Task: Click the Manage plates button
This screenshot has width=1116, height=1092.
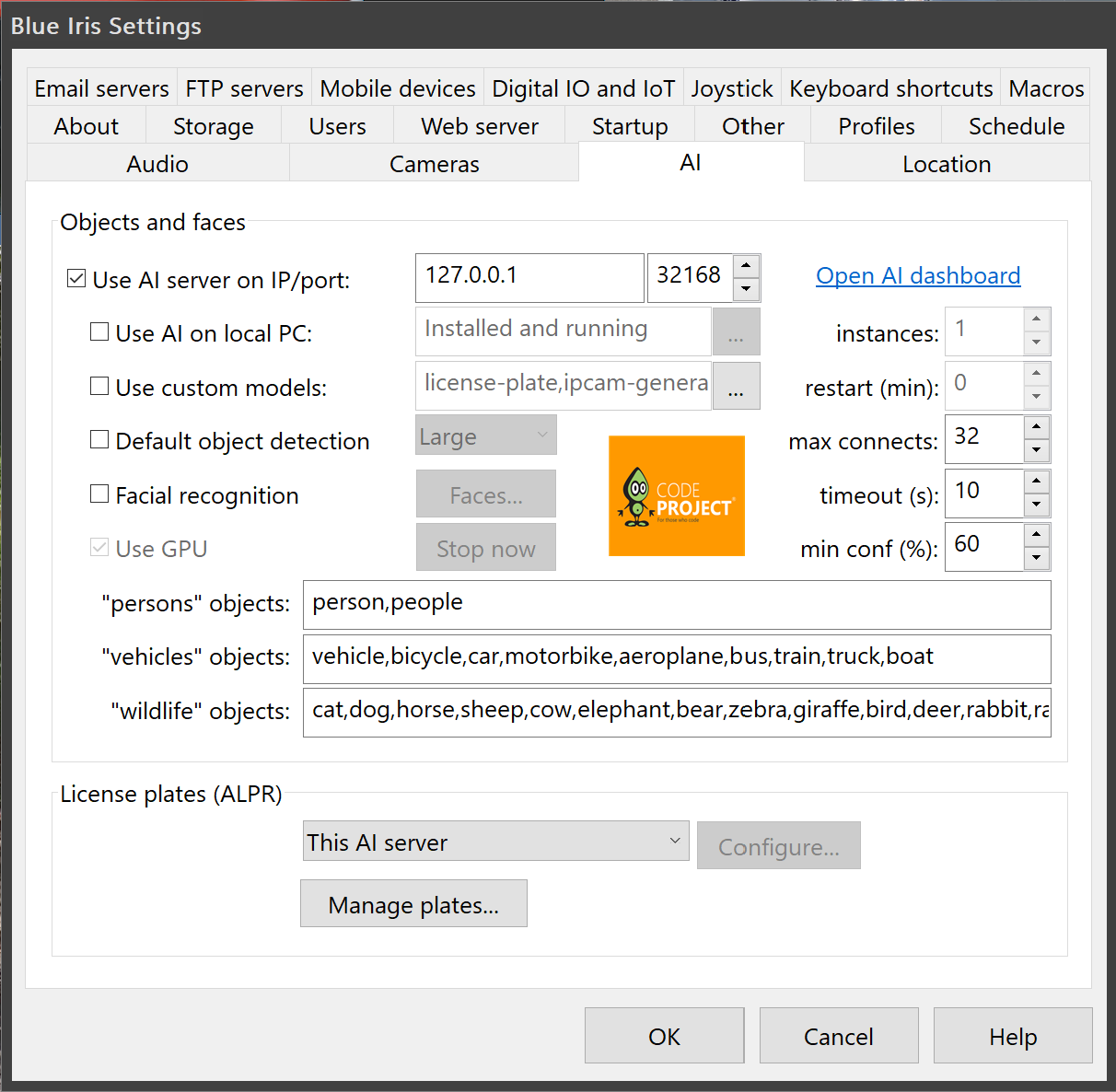Action: point(413,904)
